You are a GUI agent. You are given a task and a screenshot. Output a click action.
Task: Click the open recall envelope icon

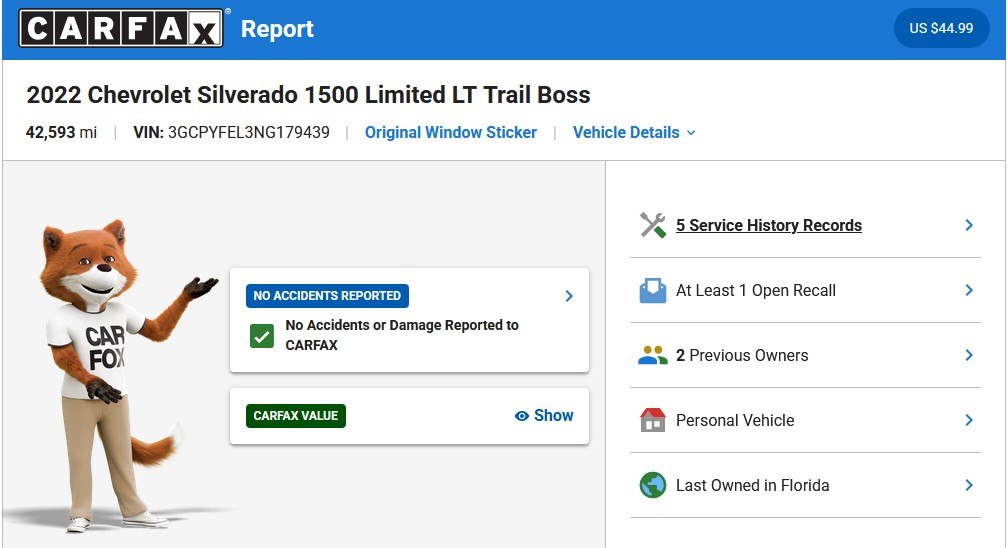[x=652, y=290]
